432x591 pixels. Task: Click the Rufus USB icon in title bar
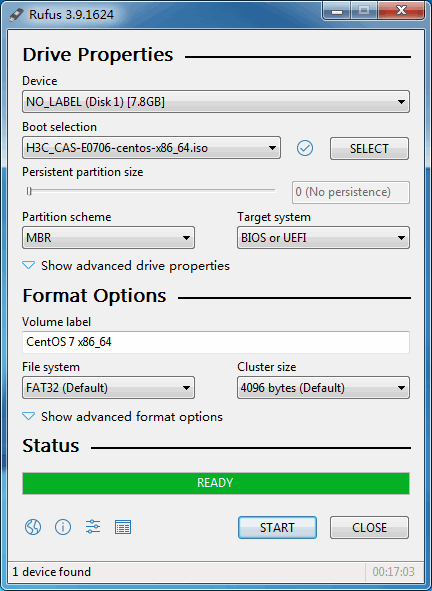point(16,15)
